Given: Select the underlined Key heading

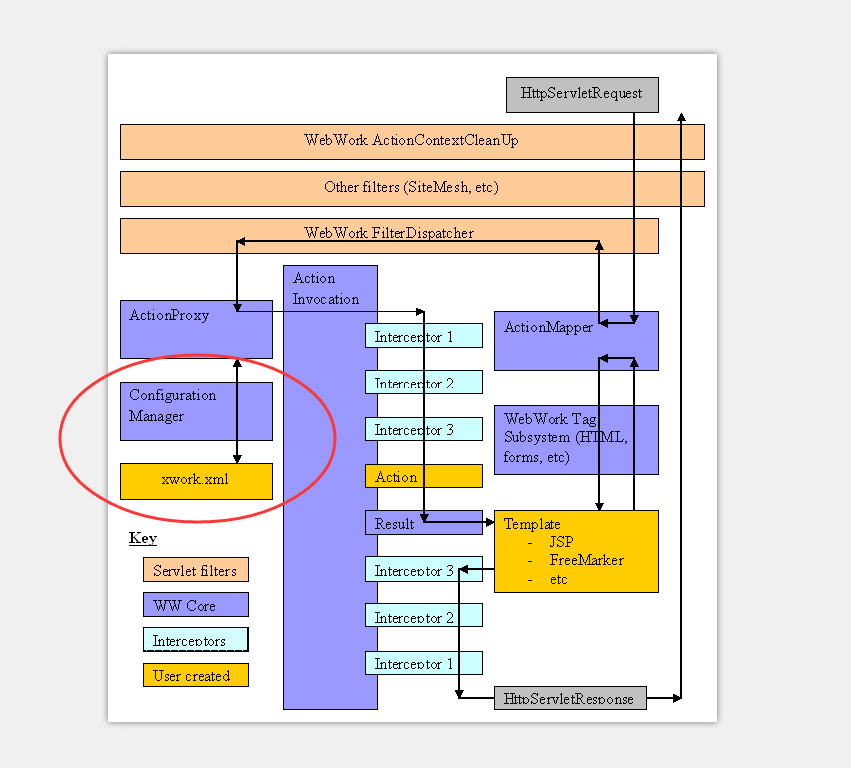Looking at the screenshot, I should click(143, 538).
